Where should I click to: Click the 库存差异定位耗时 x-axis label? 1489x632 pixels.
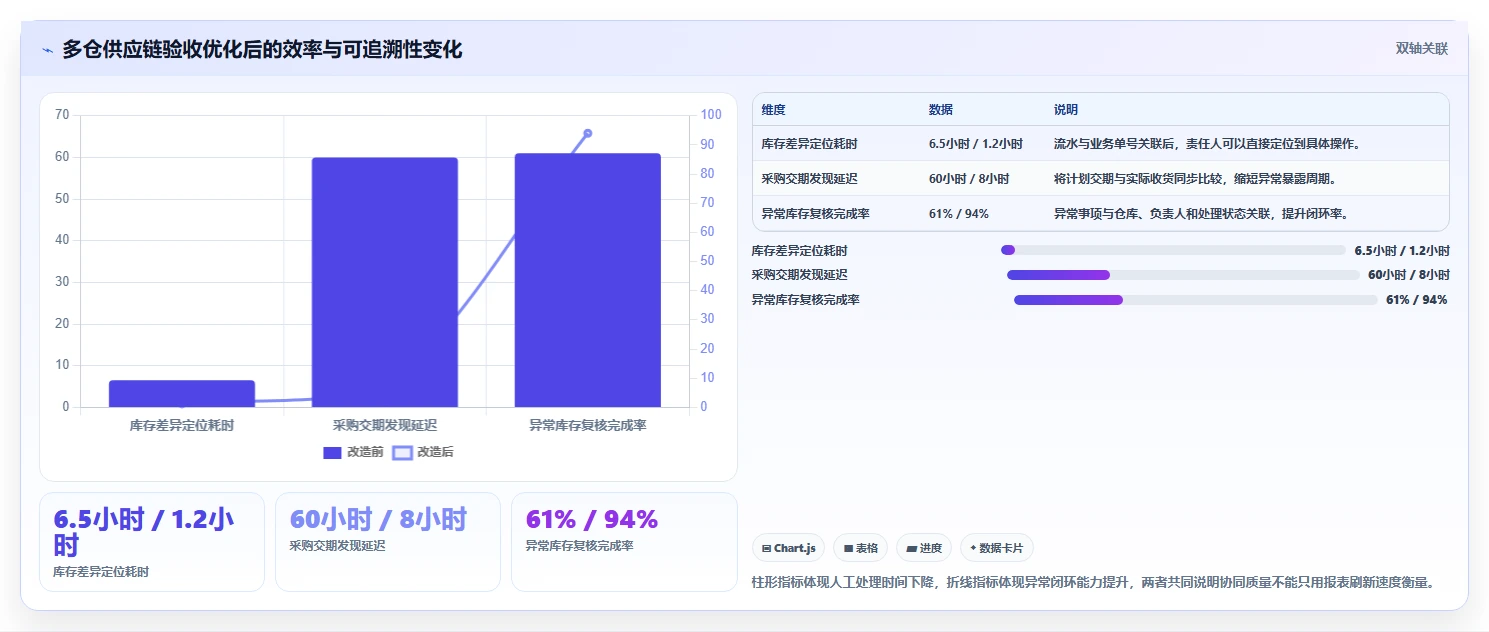point(182,425)
